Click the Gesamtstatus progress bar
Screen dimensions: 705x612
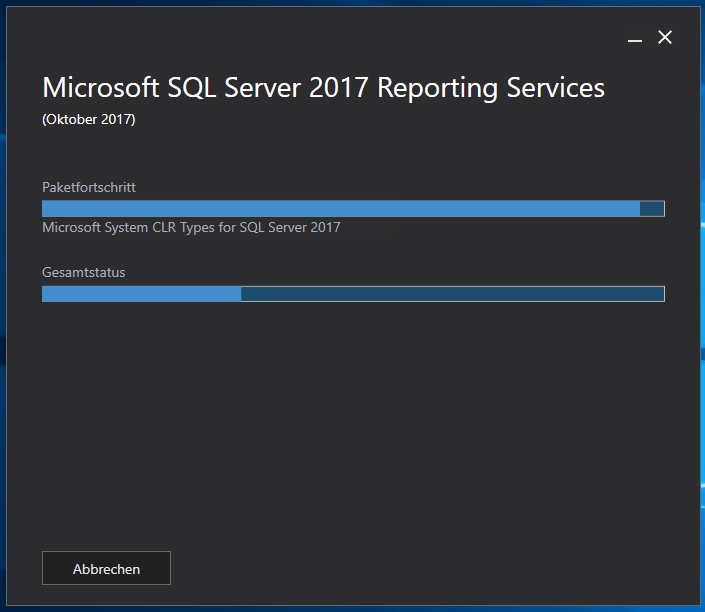pos(353,294)
